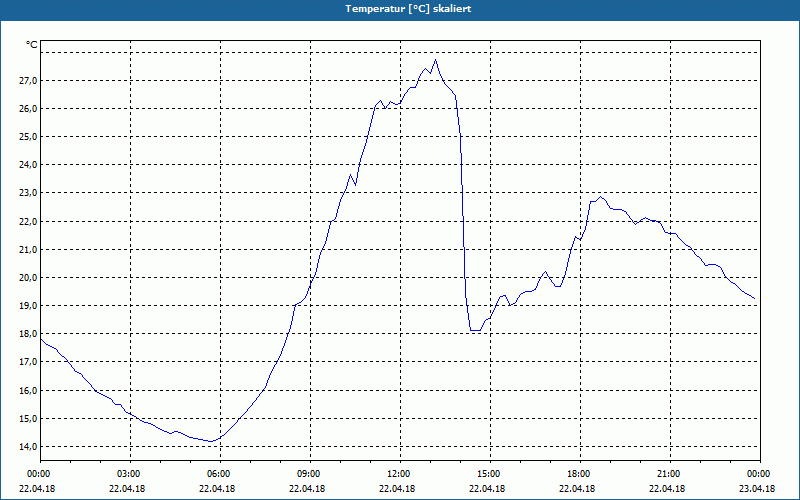This screenshot has width=800, height=500.
Task: Click the 18,0 axis label
Action: tap(28, 334)
